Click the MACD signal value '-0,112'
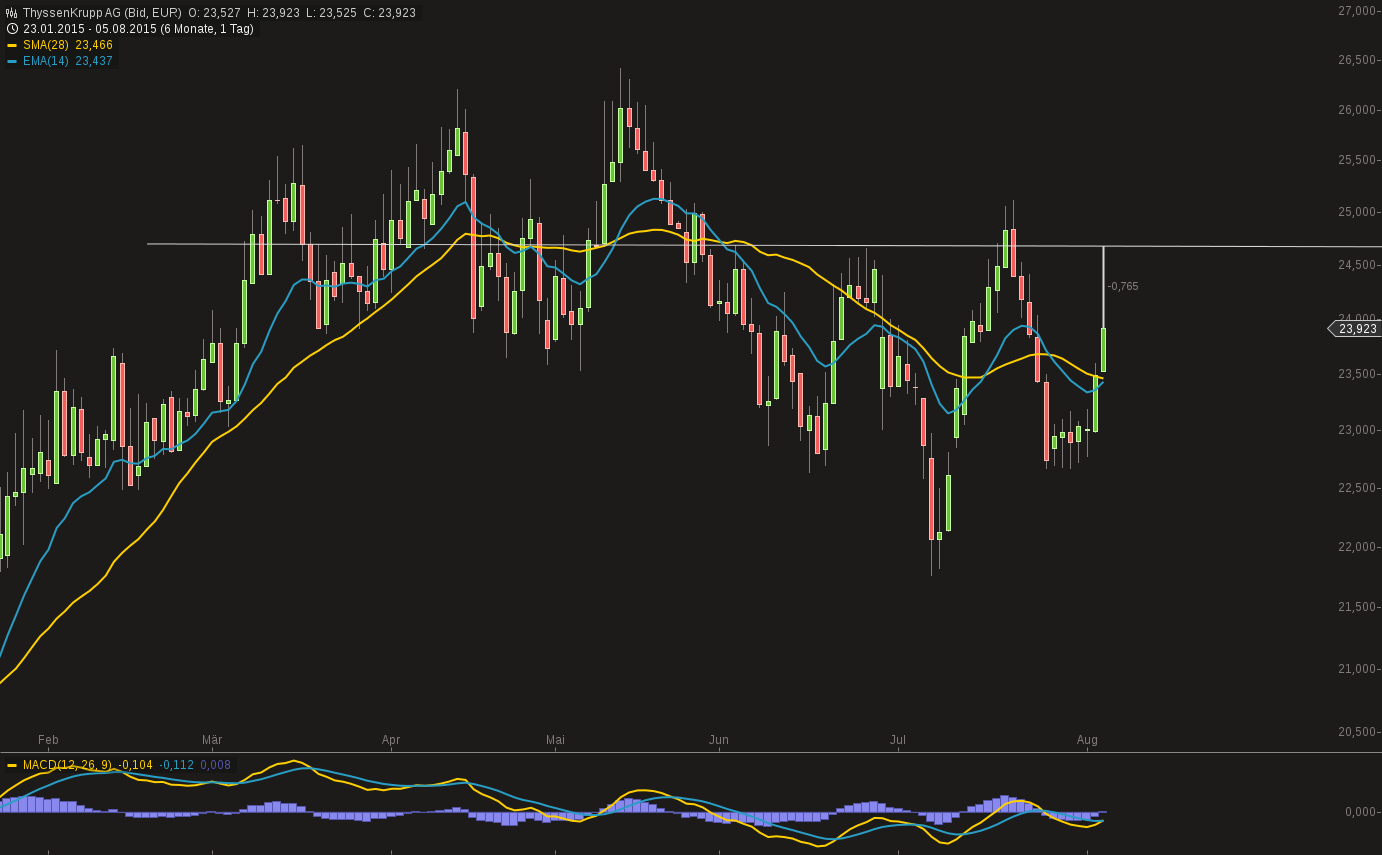 tap(177, 765)
